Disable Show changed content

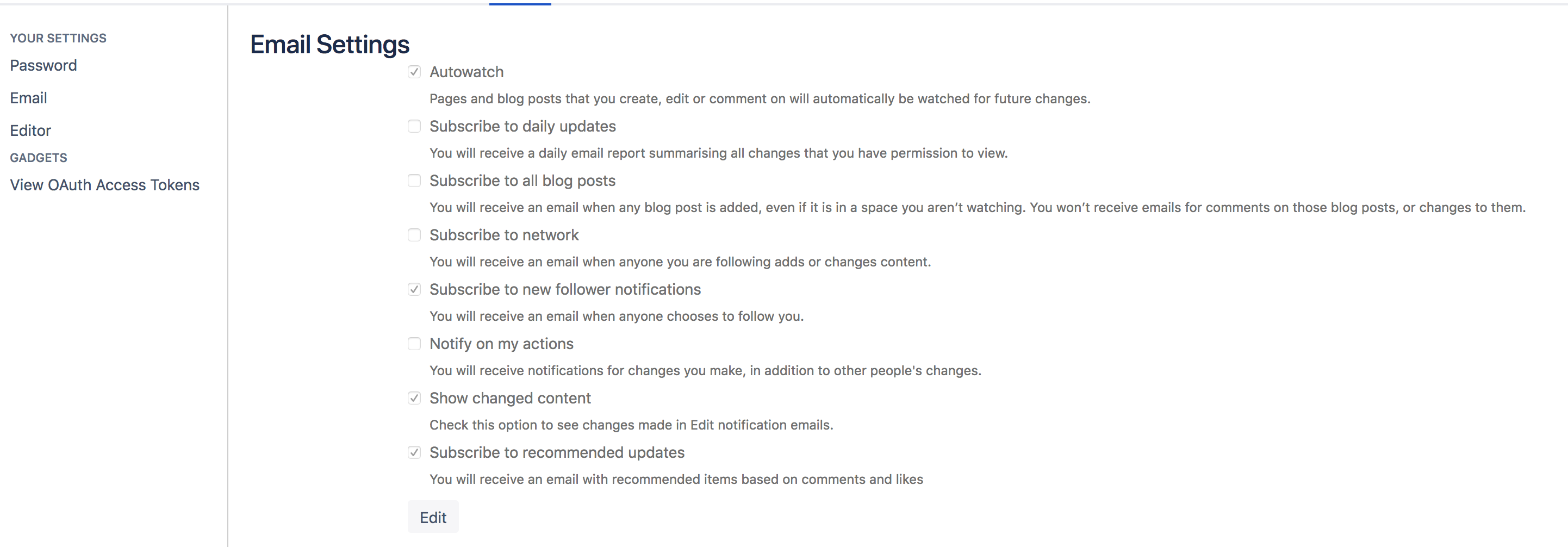tap(414, 398)
